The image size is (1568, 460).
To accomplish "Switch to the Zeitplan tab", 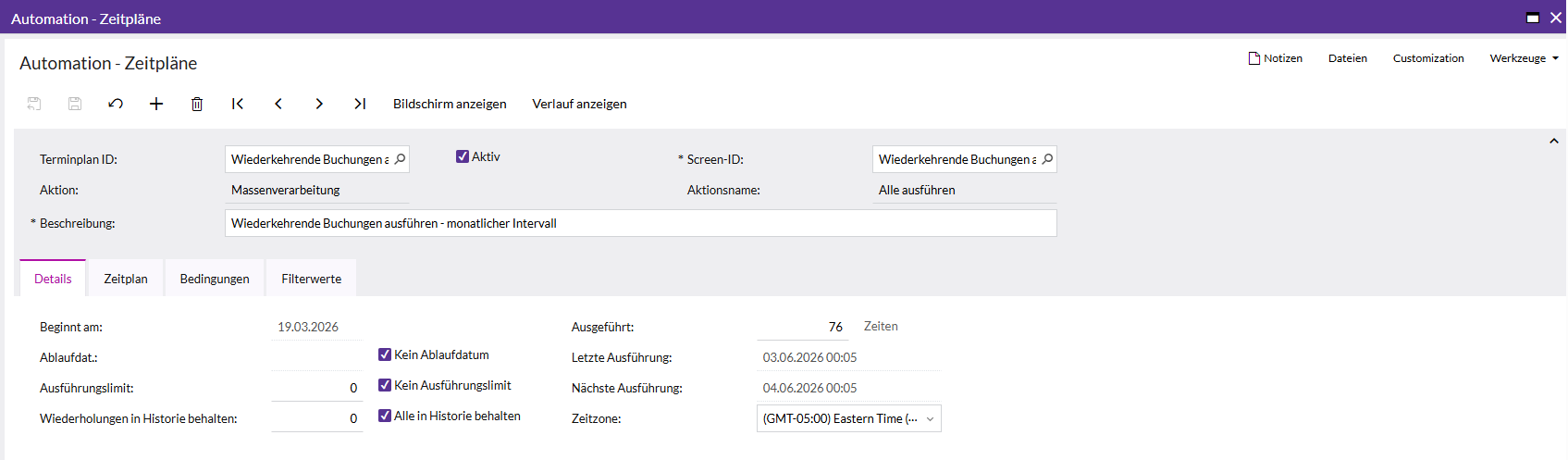I will point(126,279).
